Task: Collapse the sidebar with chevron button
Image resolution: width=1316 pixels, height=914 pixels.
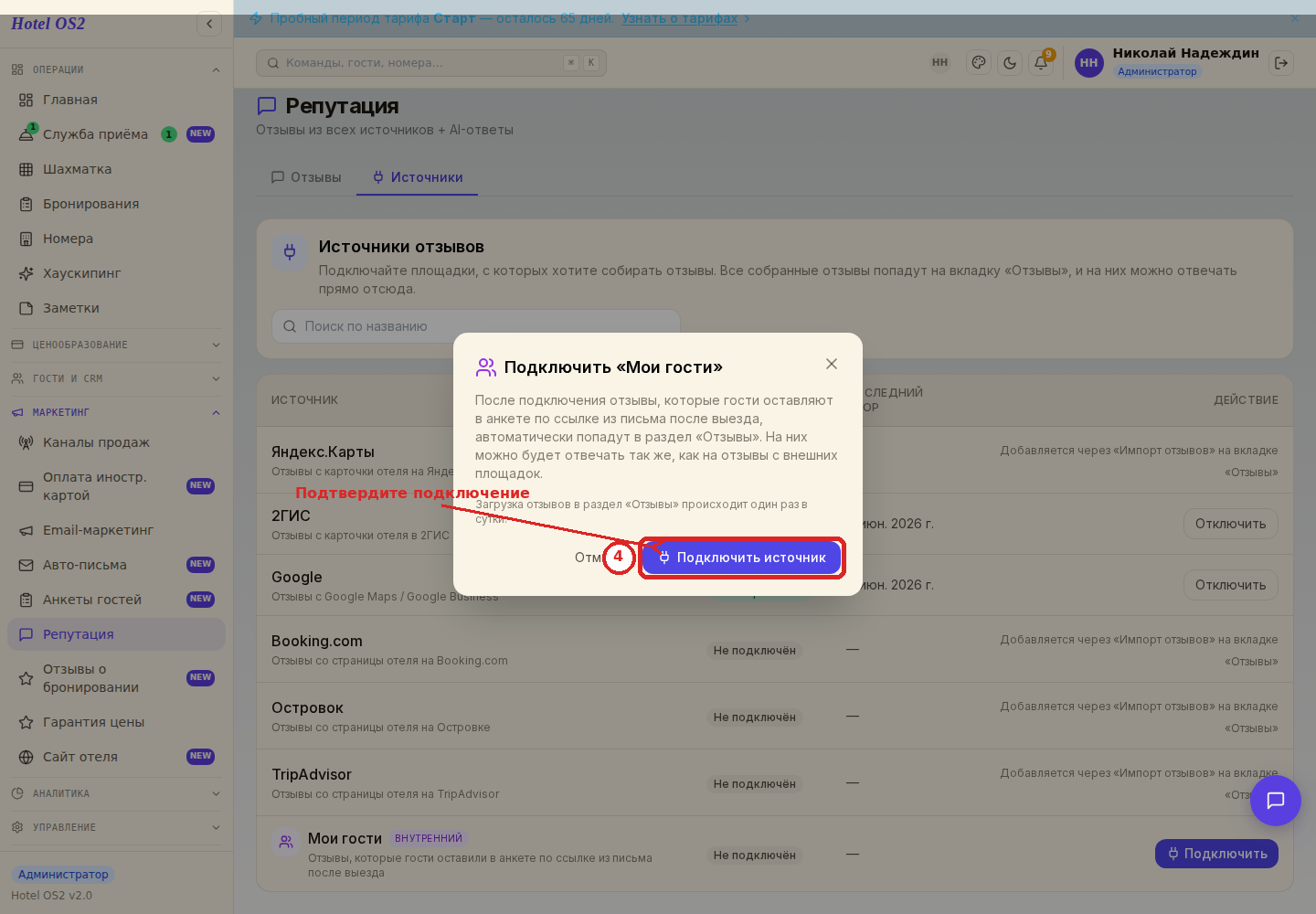Action: (209, 24)
